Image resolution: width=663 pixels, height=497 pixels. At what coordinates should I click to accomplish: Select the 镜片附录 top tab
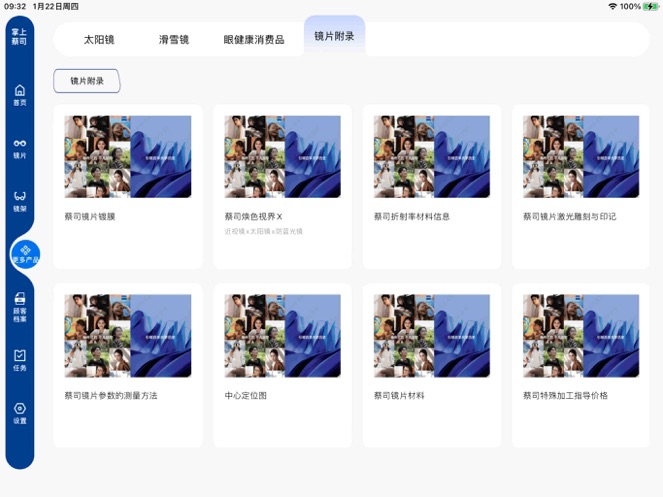click(x=334, y=36)
